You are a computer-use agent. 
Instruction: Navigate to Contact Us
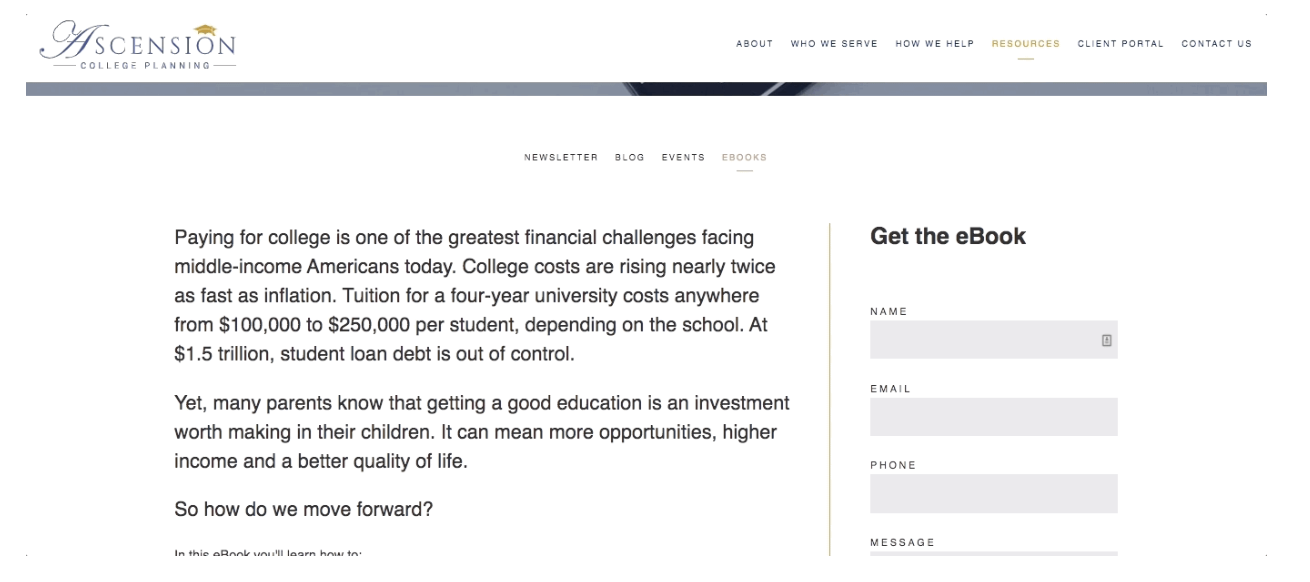[x=1216, y=44]
